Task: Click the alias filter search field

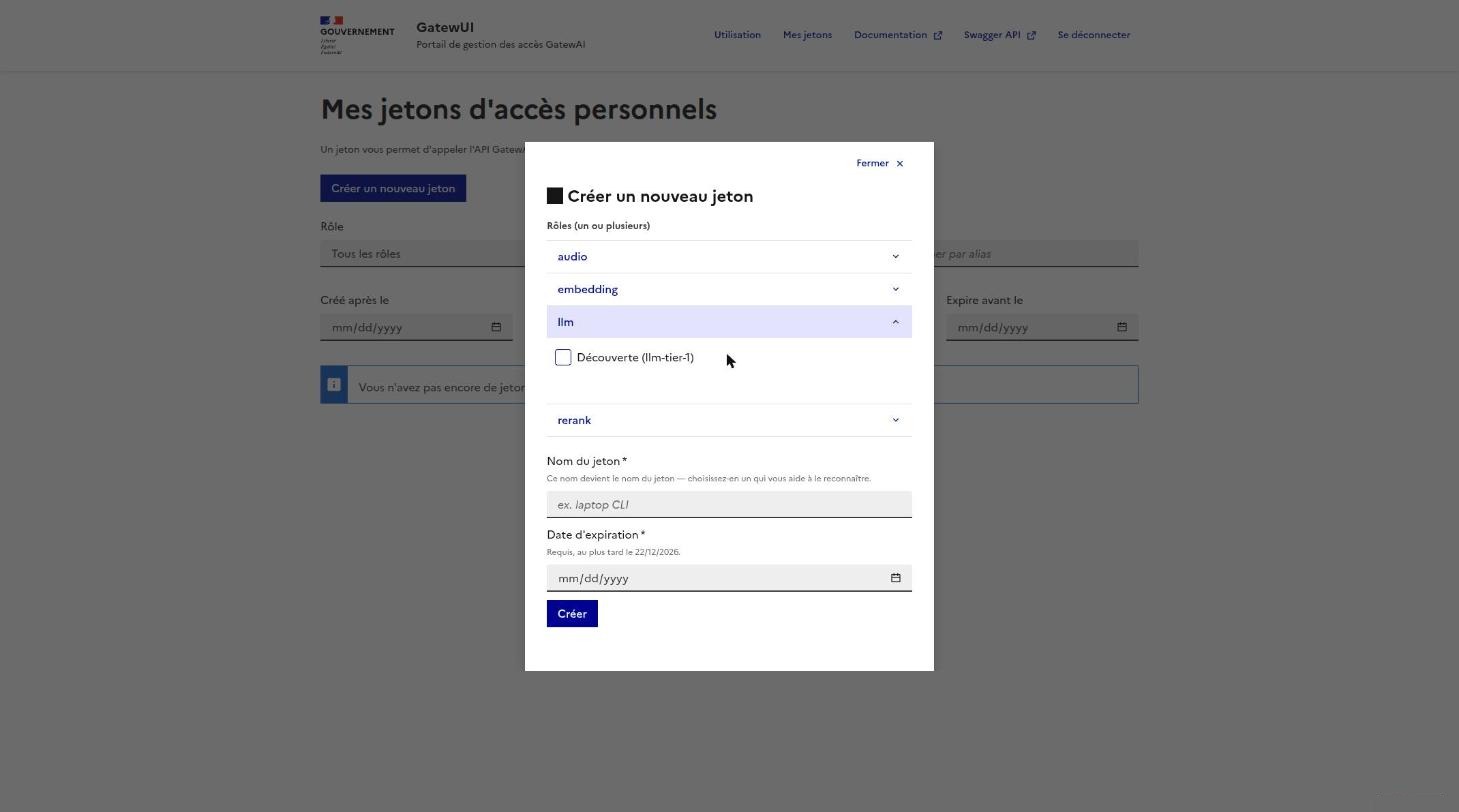Action: (1036, 254)
